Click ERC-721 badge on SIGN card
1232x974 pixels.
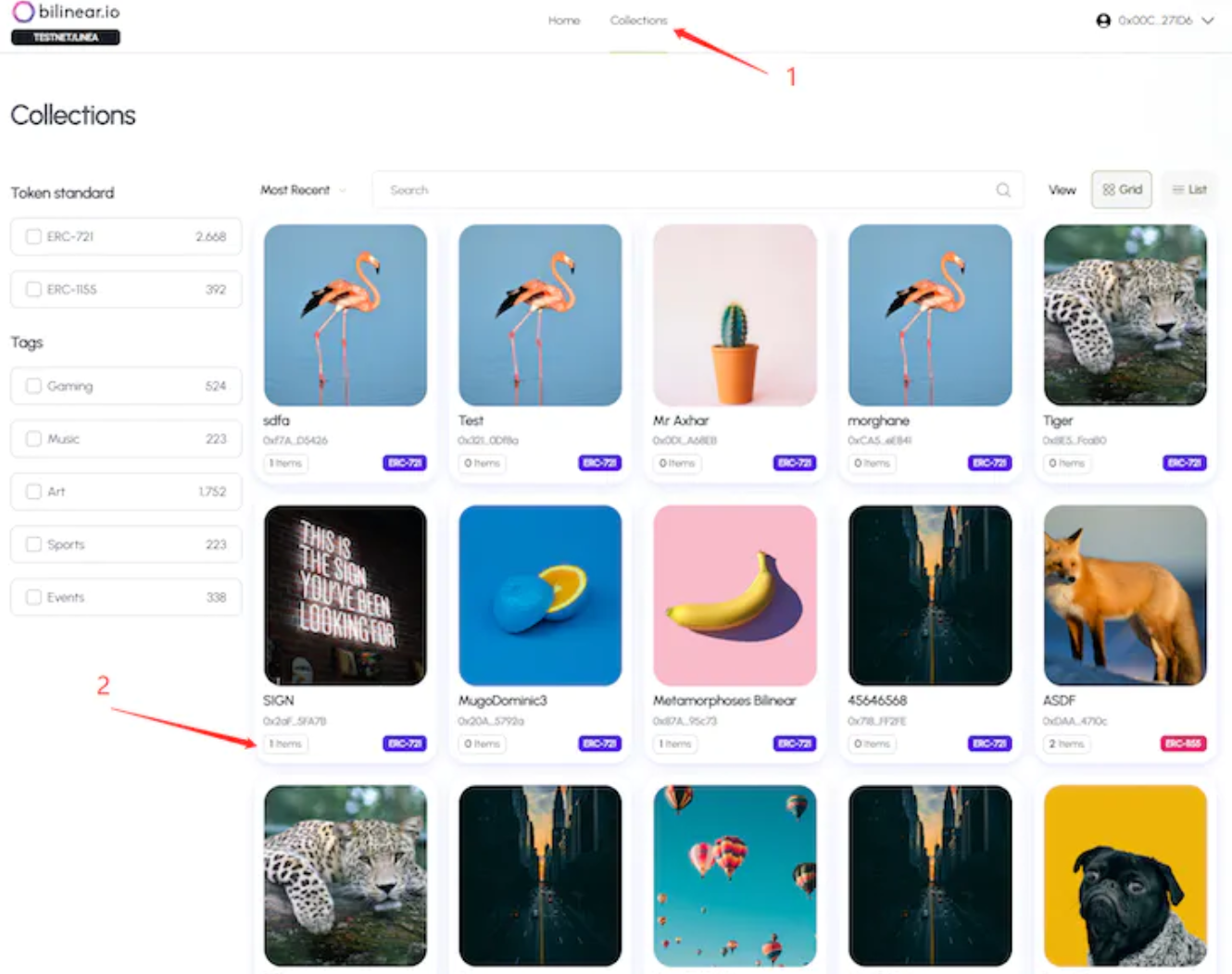(x=405, y=743)
